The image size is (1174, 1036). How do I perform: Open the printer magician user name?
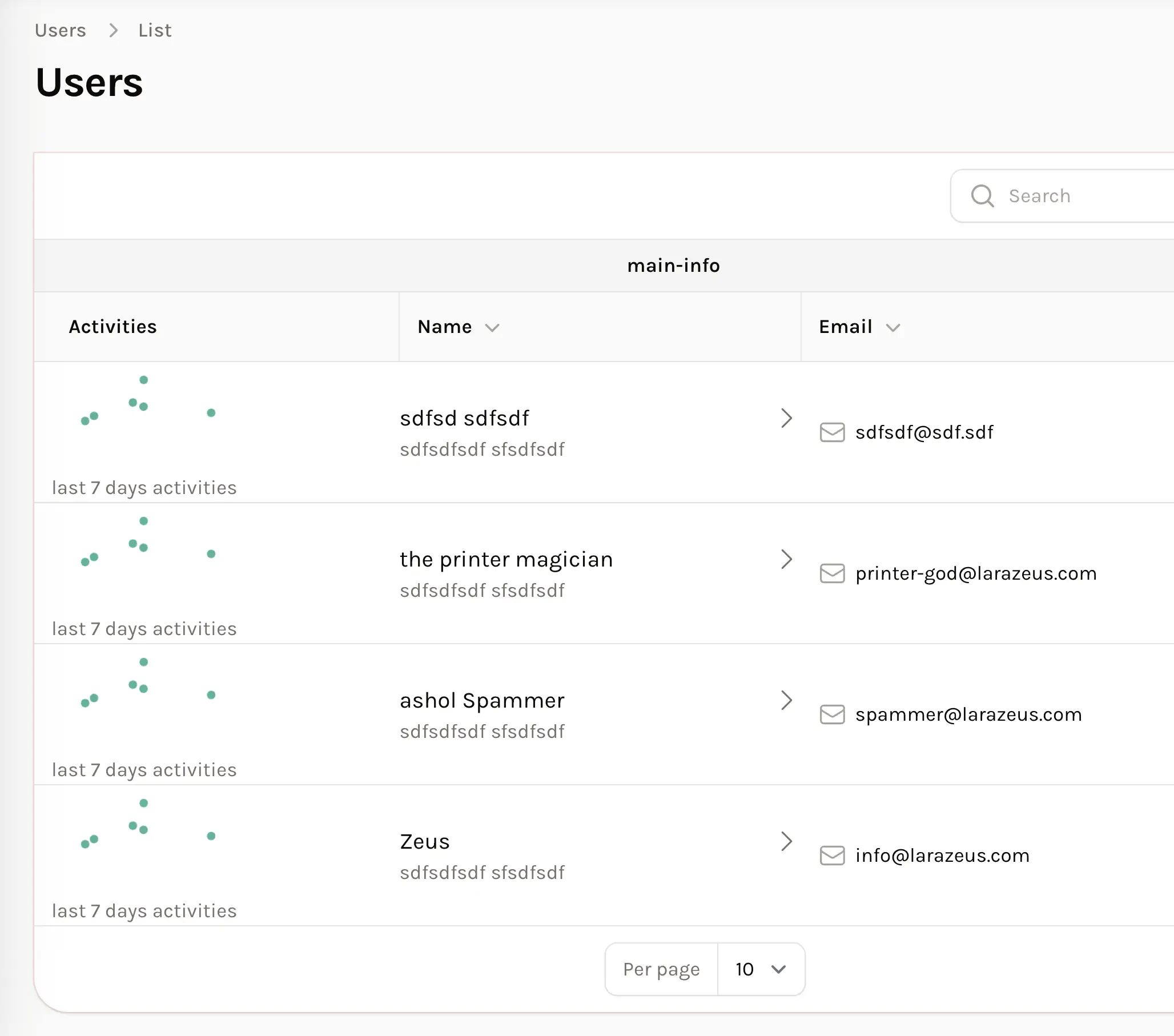pos(506,560)
